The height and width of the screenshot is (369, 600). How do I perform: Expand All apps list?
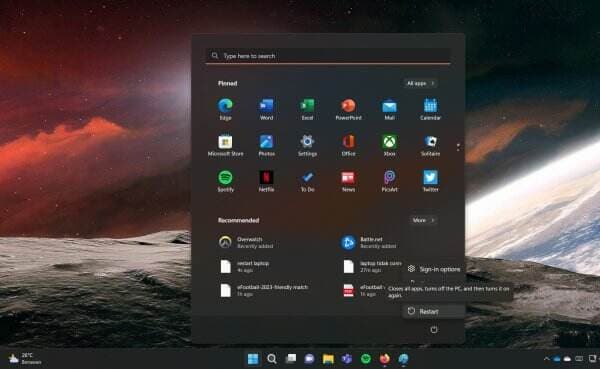420,83
